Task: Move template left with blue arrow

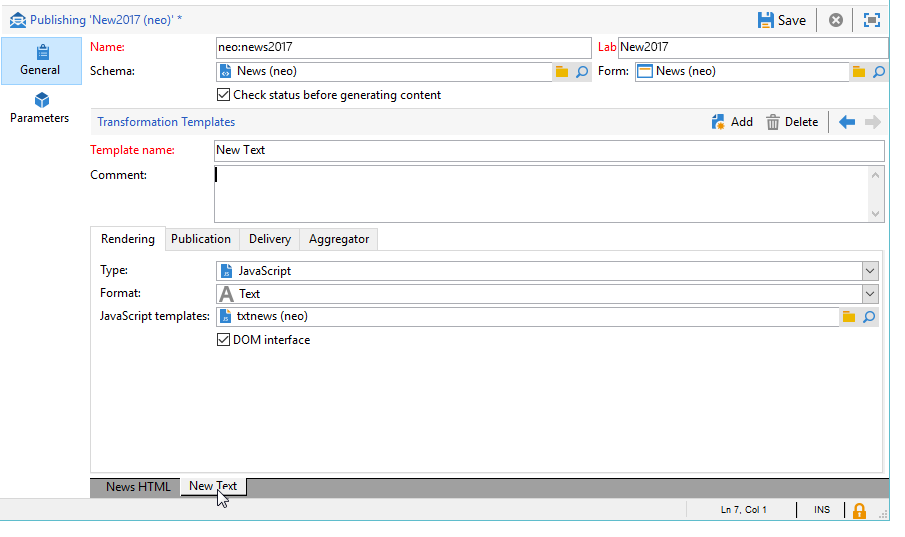Action: (847, 122)
